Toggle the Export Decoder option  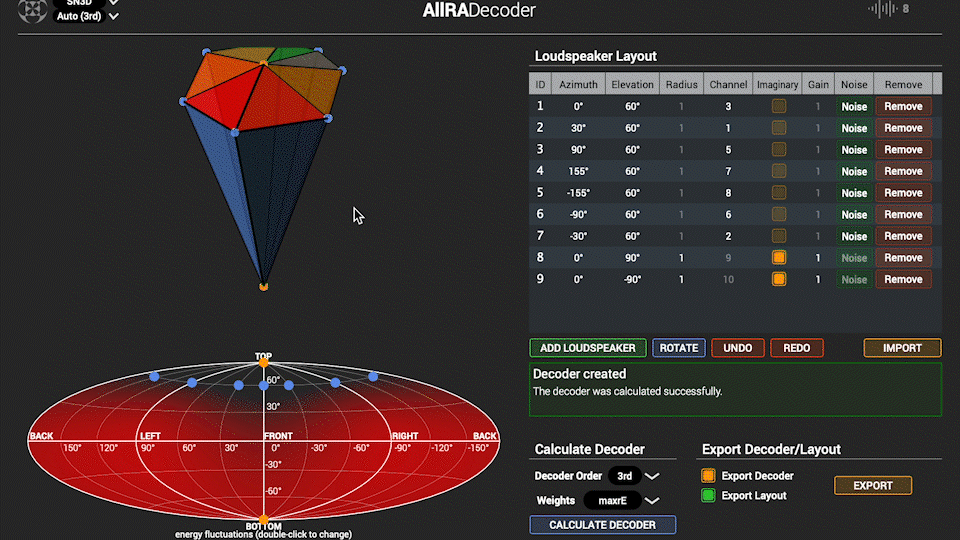coord(708,476)
